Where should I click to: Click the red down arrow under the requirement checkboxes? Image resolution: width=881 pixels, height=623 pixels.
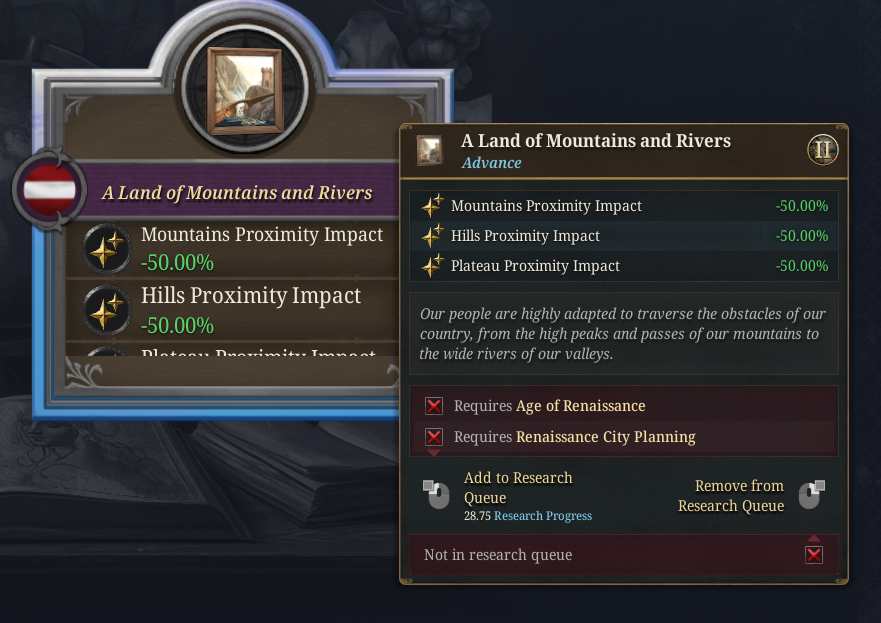434,453
